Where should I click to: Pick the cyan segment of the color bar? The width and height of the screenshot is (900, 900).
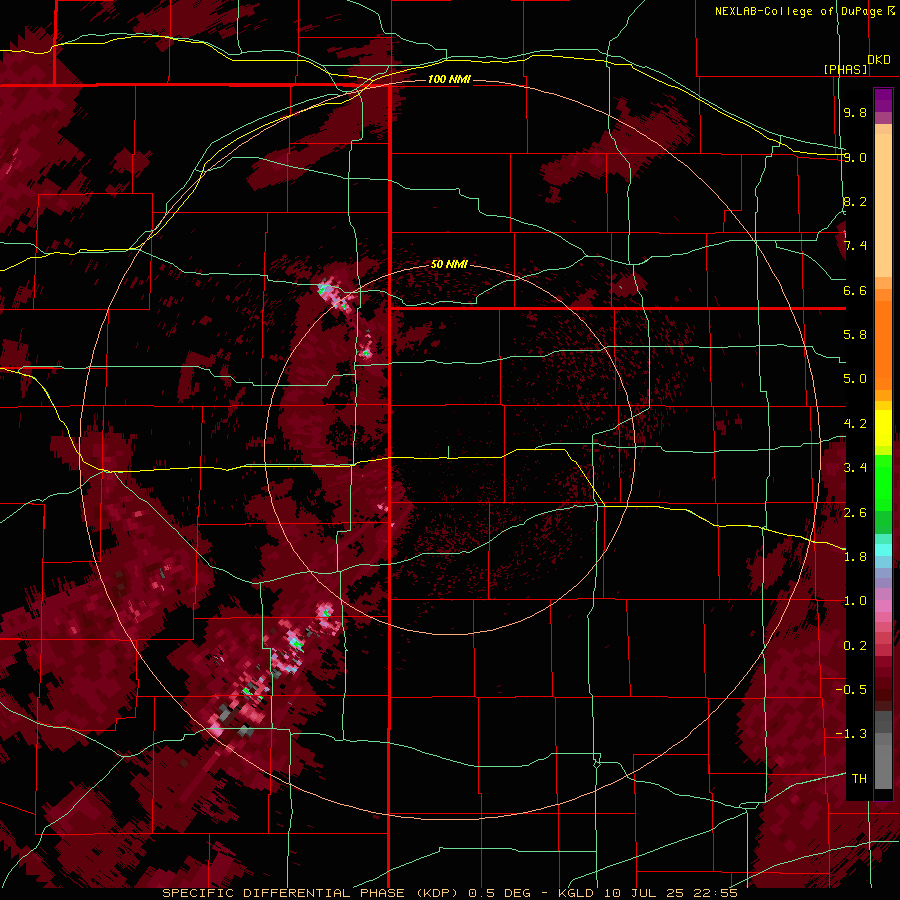(883, 550)
